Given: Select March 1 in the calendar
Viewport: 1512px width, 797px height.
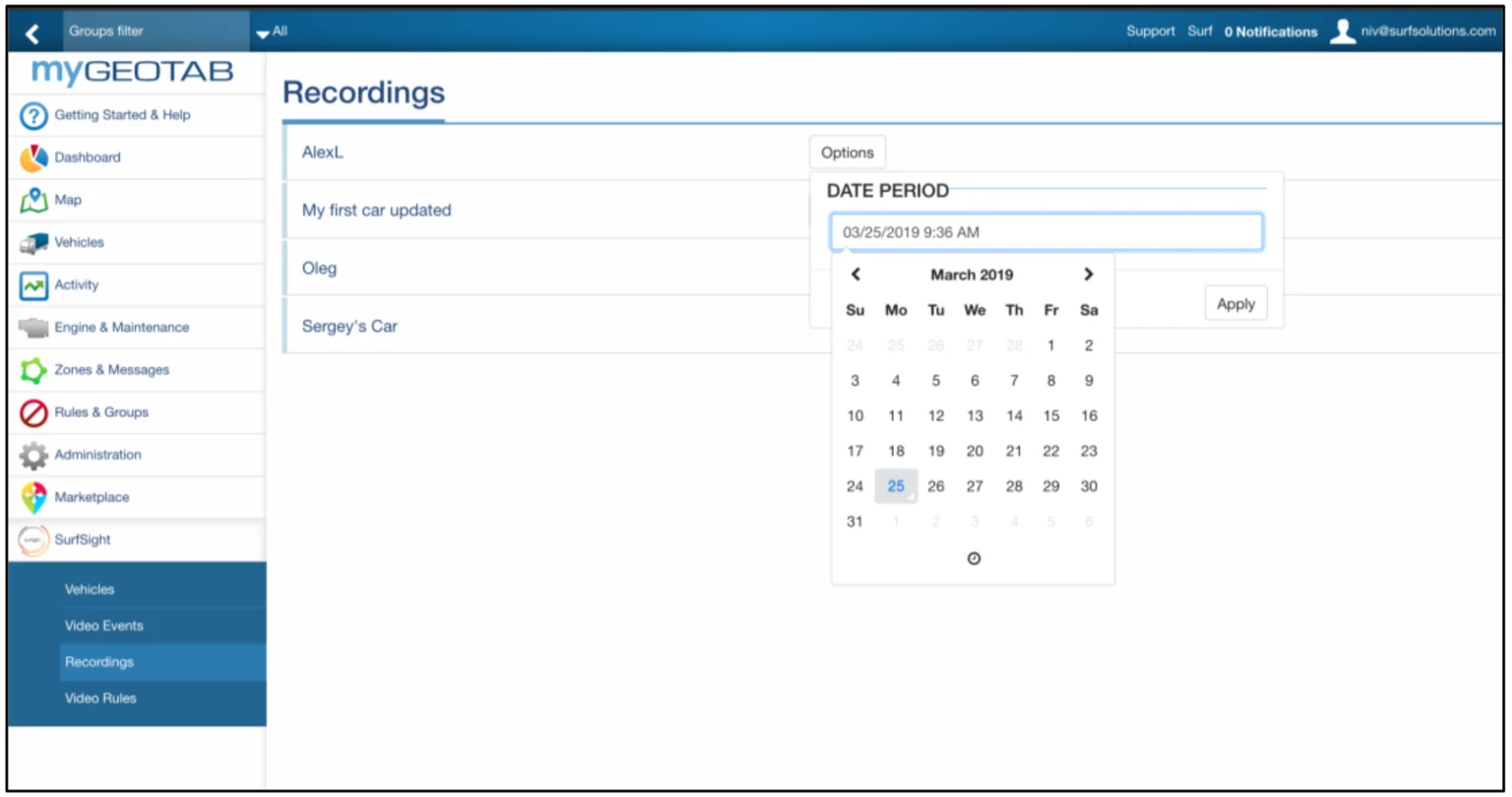Looking at the screenshot, I should tap(1051, 345).
